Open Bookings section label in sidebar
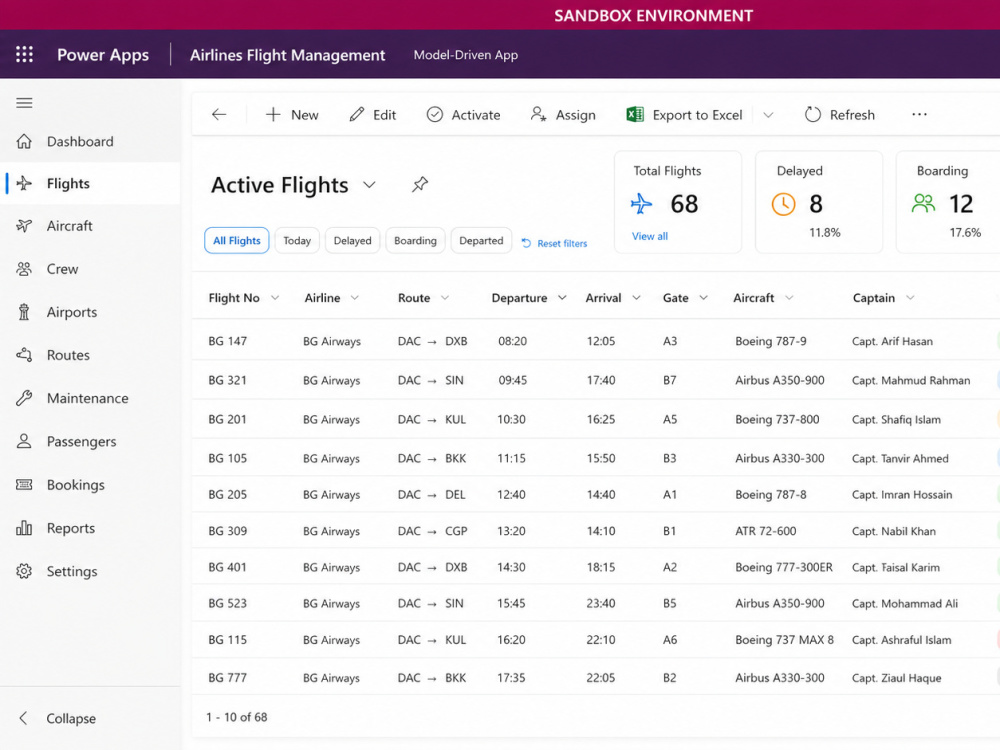Screen dimensions: 1000x750 pos(76,485)
